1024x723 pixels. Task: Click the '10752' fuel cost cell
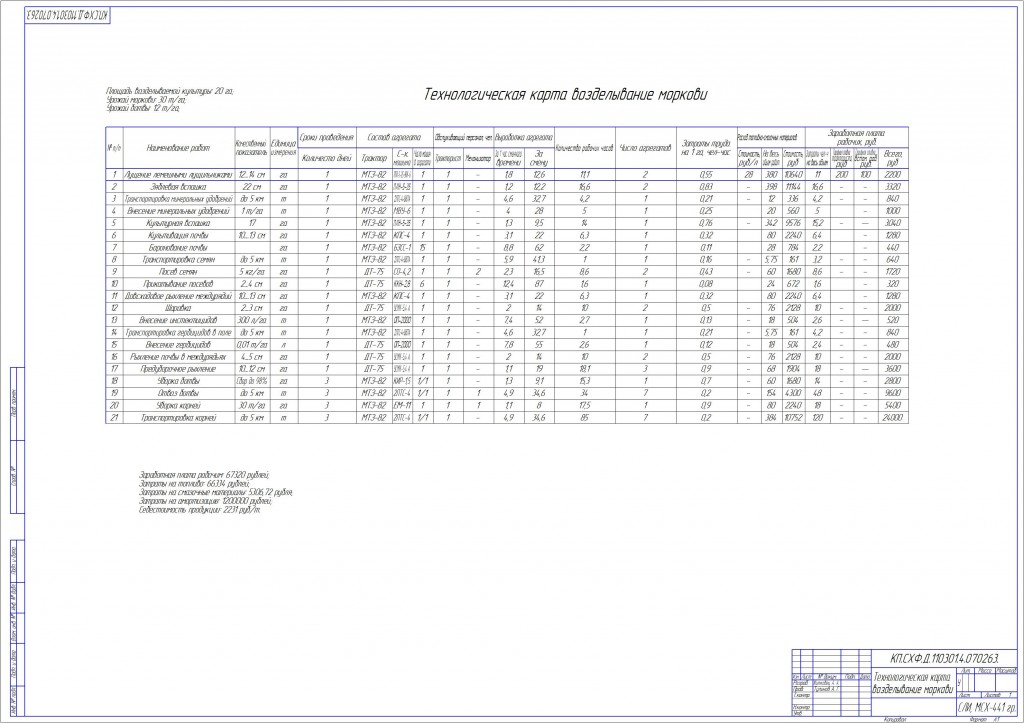(x=793, y=418)
